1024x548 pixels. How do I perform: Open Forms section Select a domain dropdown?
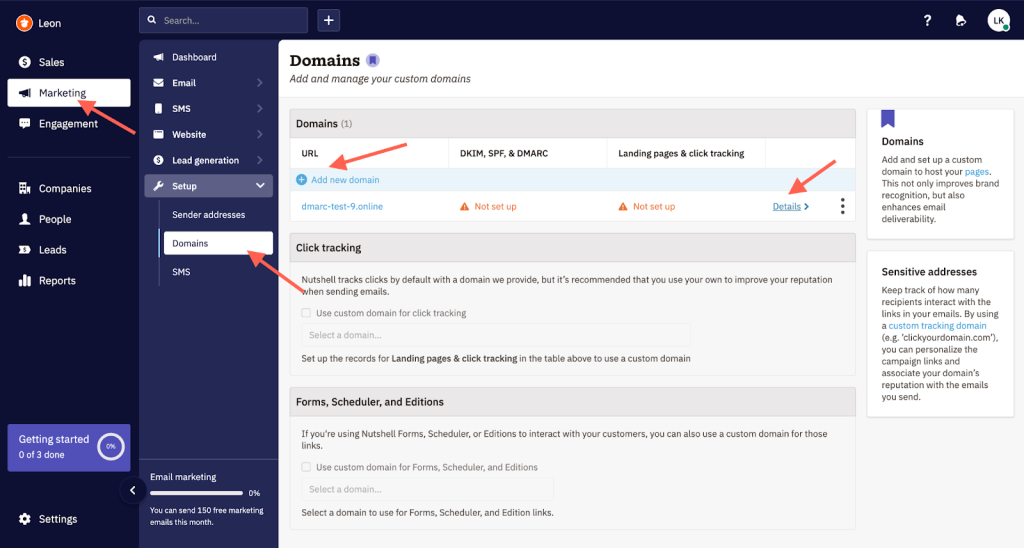point(427,489)
